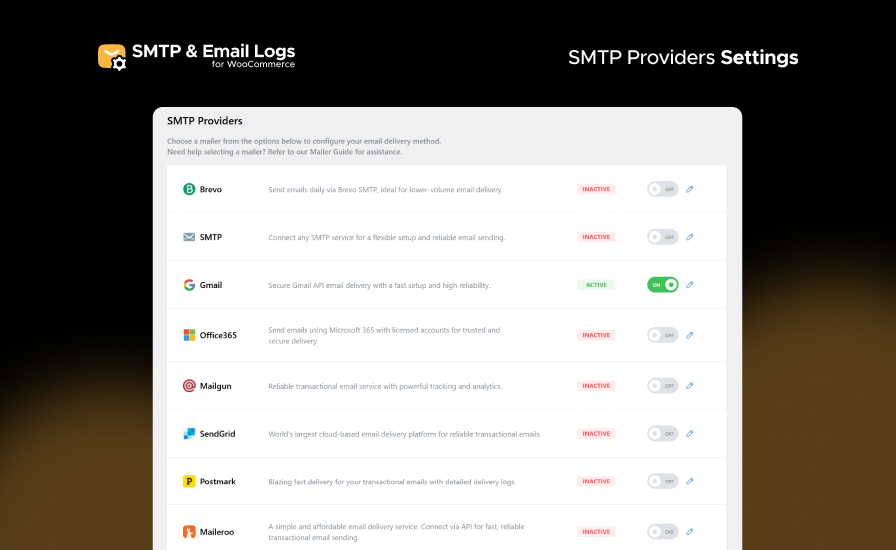The height and width of the screenshot is (550, 896).
Task: Click the Postmark INACTIVE status badge
Action: click(x=596, y=481)
